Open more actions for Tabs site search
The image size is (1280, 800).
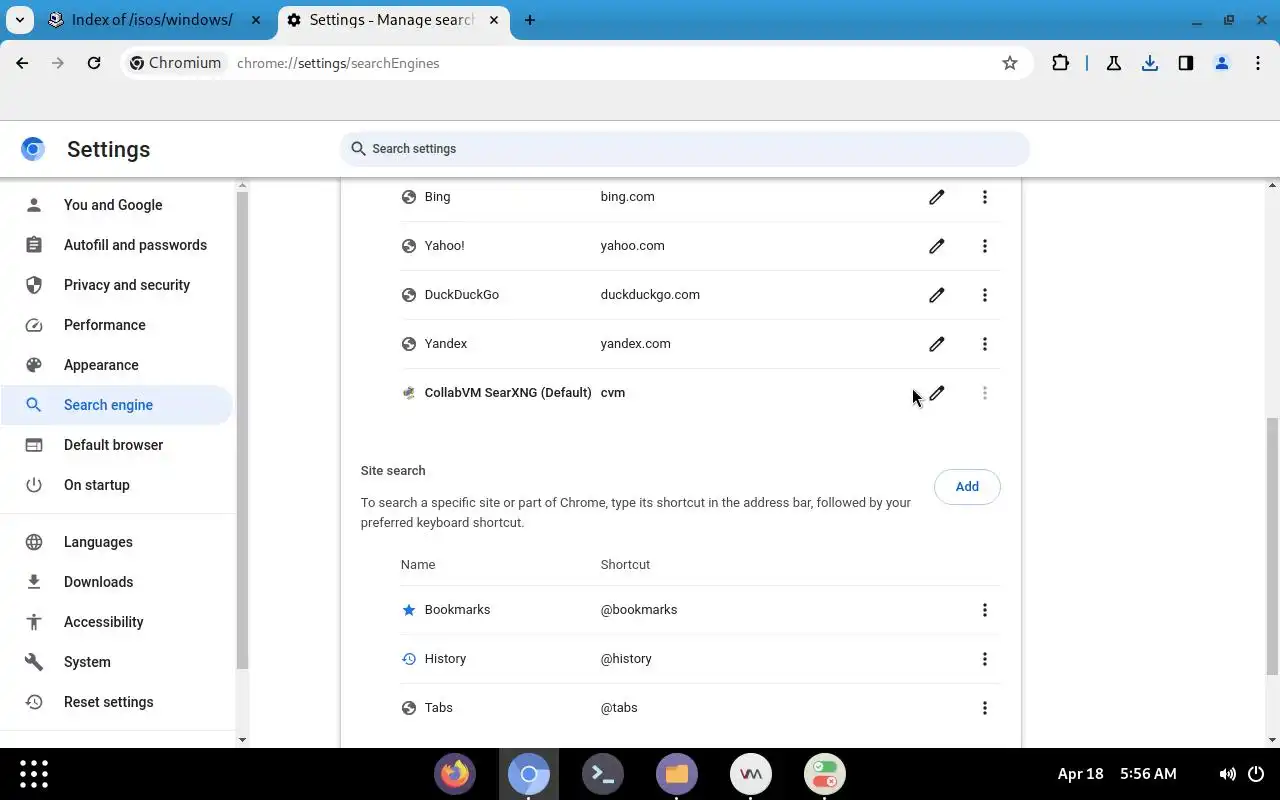(984, 708)
